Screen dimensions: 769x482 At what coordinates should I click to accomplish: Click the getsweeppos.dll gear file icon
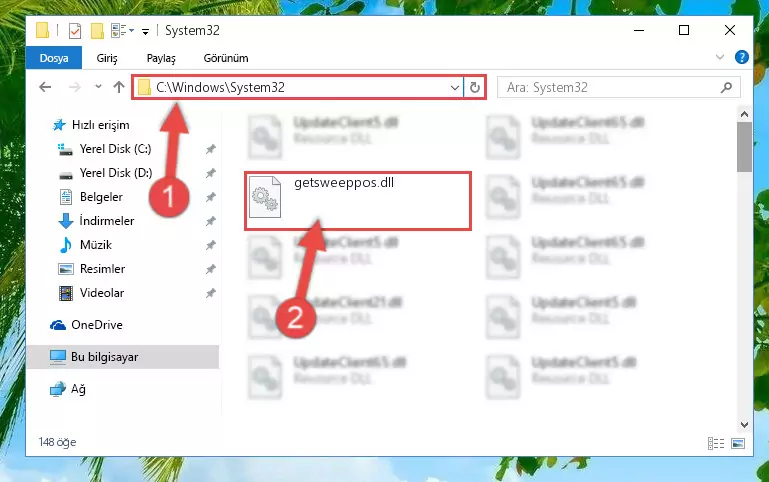[265, 197]
